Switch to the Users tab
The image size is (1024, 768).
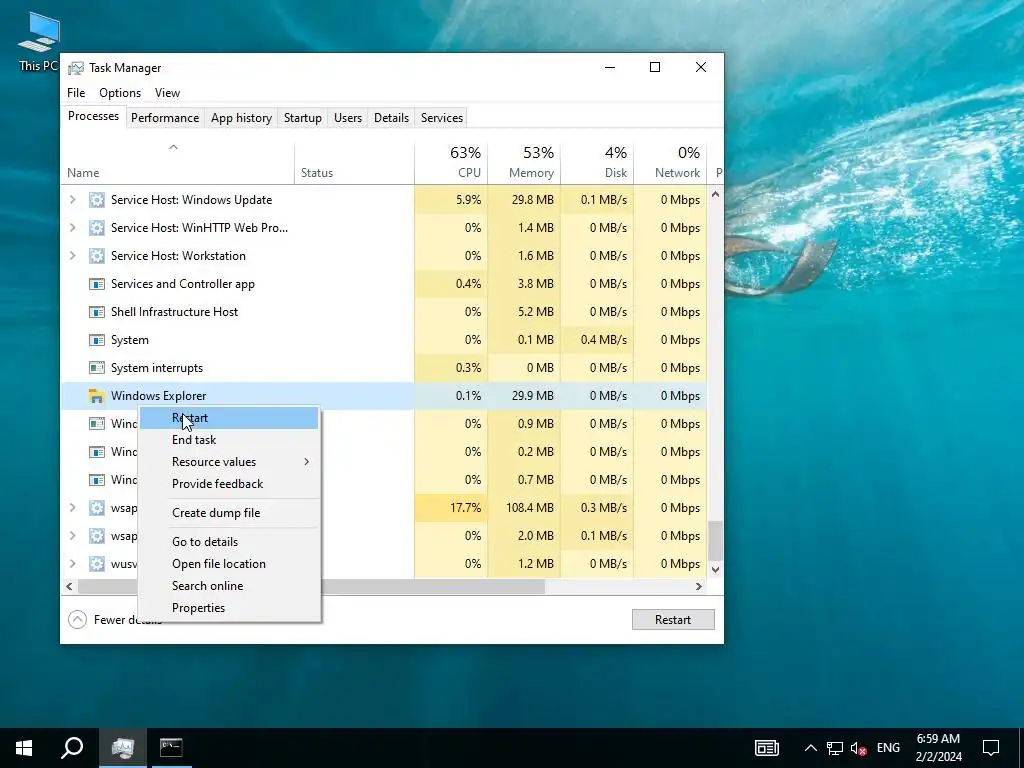point(347,118)
